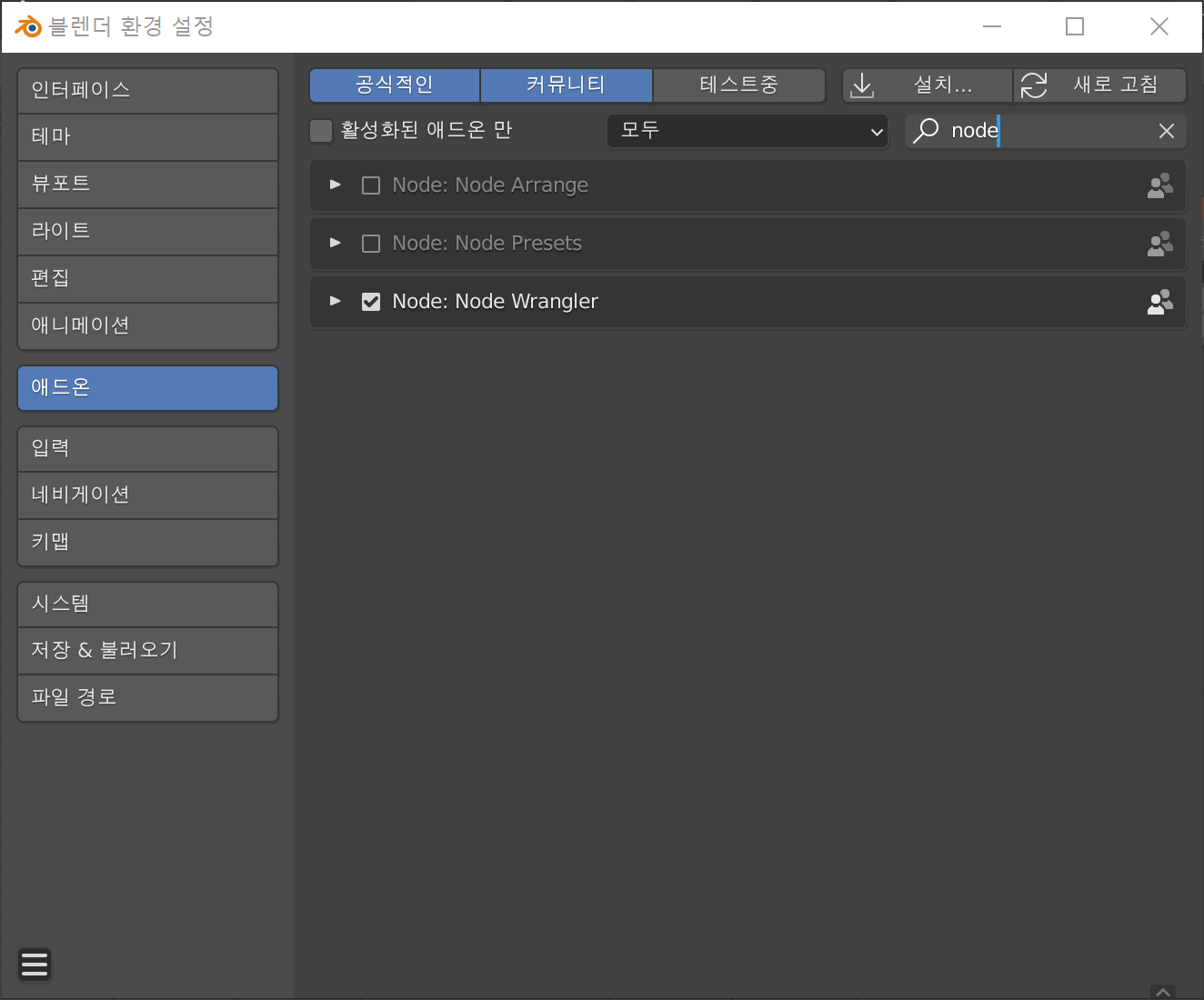Expand Node Arrange add-on details
Screen dimensions: 1204x1000
(x=336, y=185)
